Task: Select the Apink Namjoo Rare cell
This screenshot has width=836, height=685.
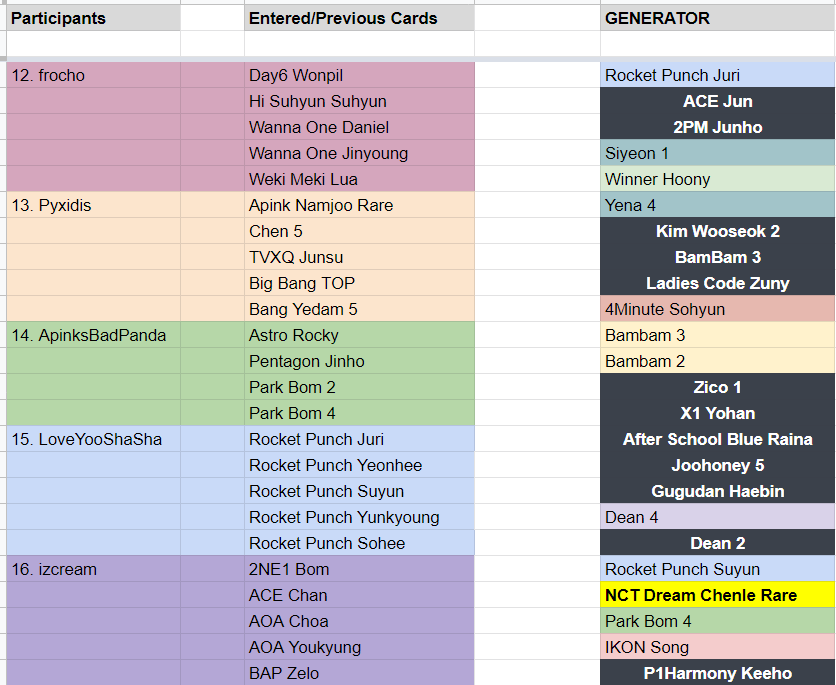Action: coord(359,205)
